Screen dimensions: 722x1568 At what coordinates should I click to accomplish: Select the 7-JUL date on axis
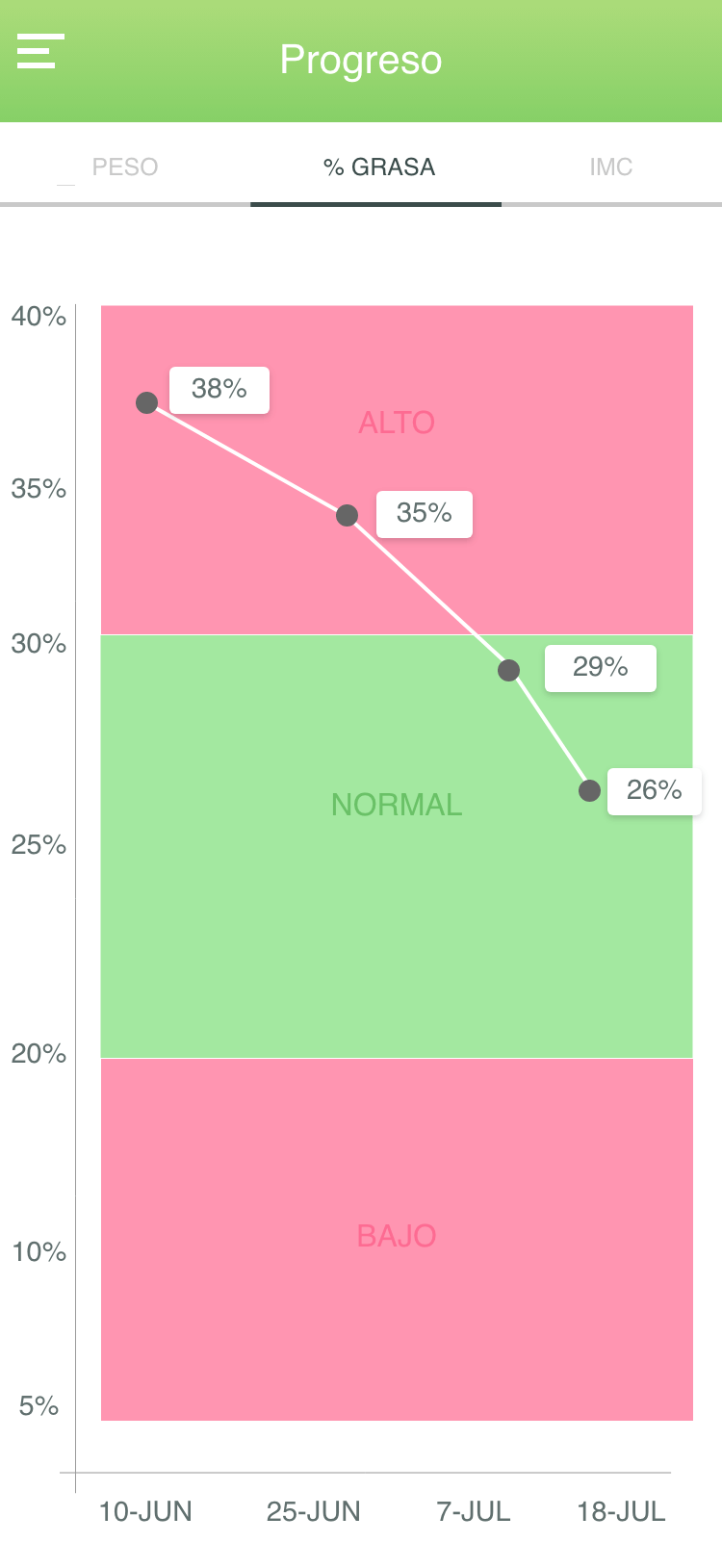point(474,1511)
